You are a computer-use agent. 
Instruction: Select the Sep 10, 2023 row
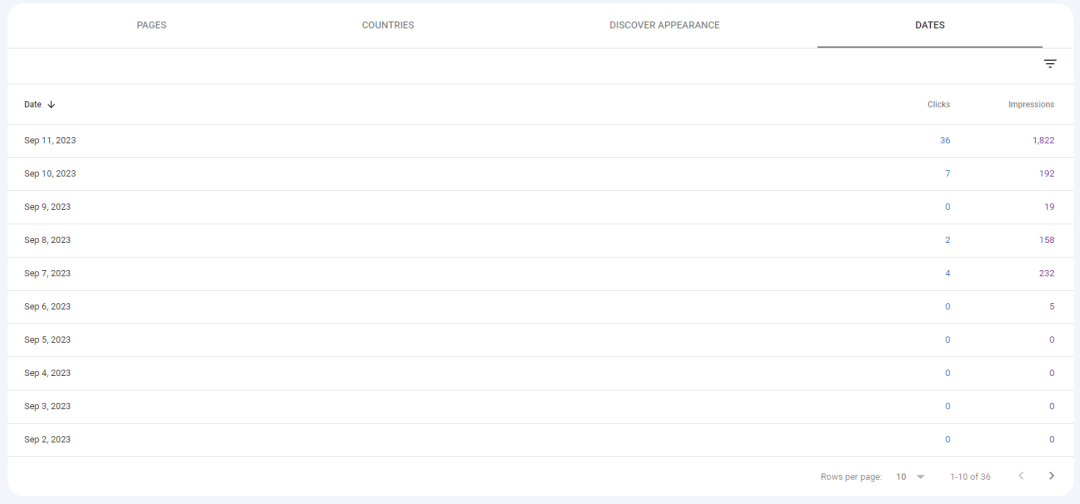coord(540,174)
